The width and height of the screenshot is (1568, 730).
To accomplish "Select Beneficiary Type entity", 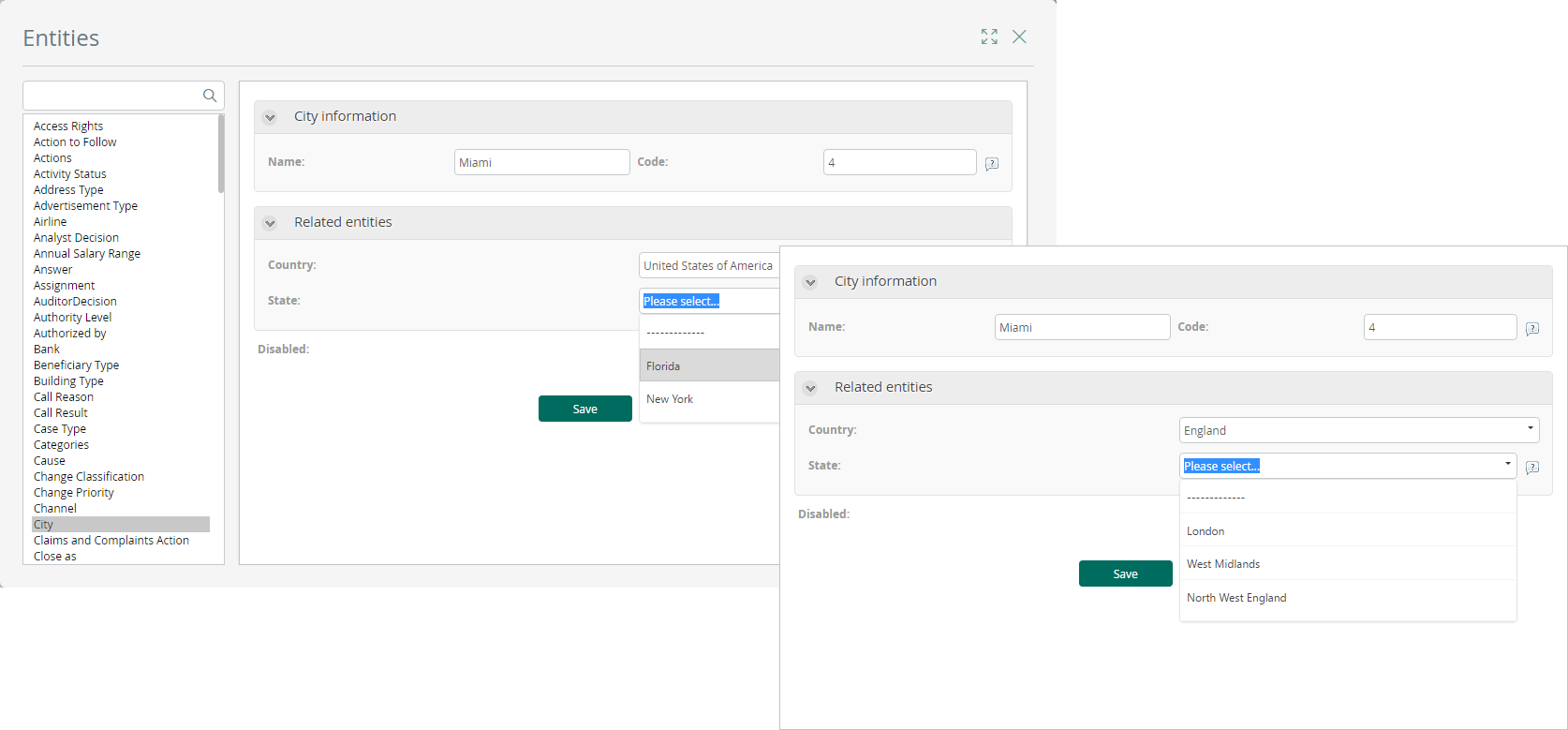I will click(76, 365).
